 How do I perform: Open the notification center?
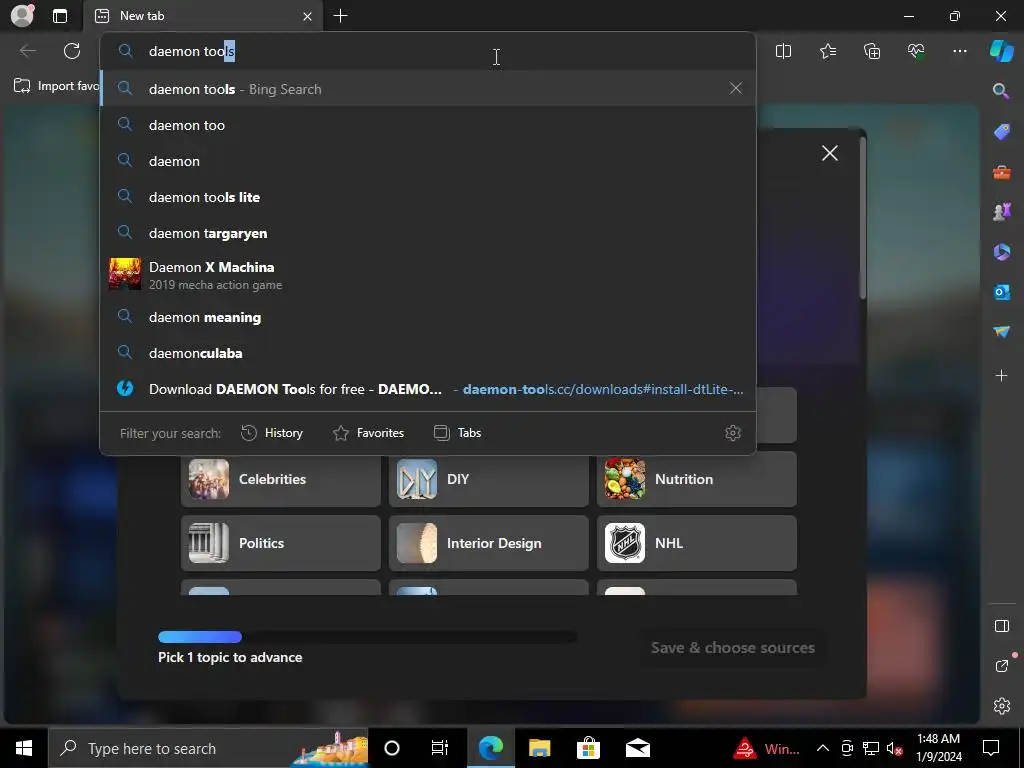point(991,748)
